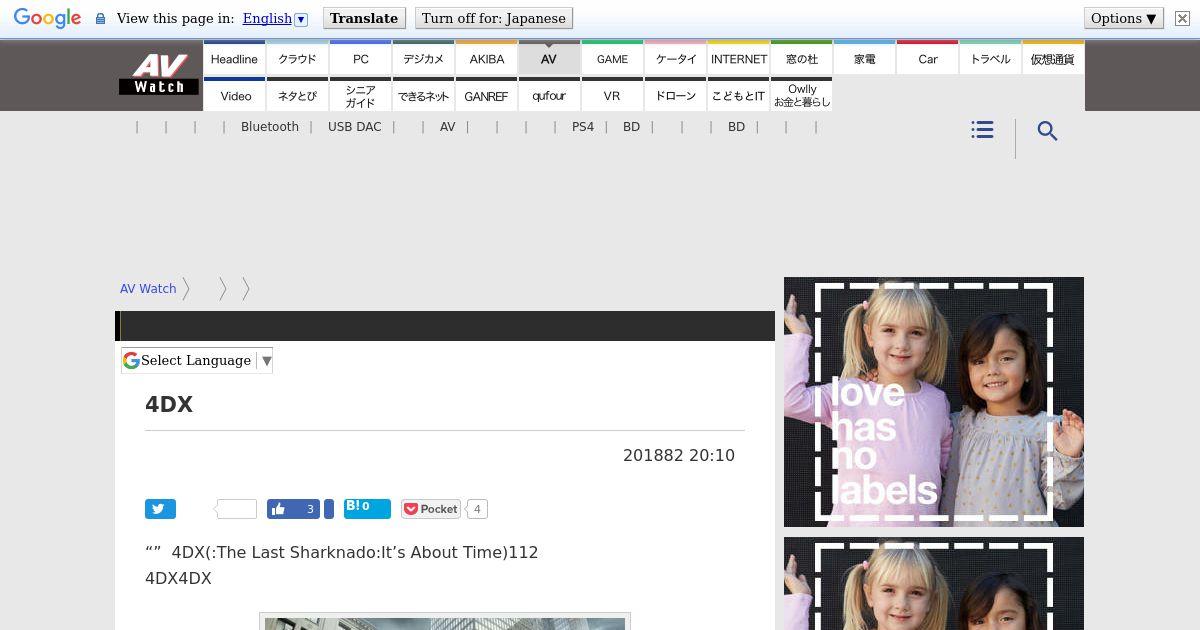Image resolution: width=1200 pixels, height=630 pixels.
Task: Click the lock icon beside View this page
Action: point(100,19)
